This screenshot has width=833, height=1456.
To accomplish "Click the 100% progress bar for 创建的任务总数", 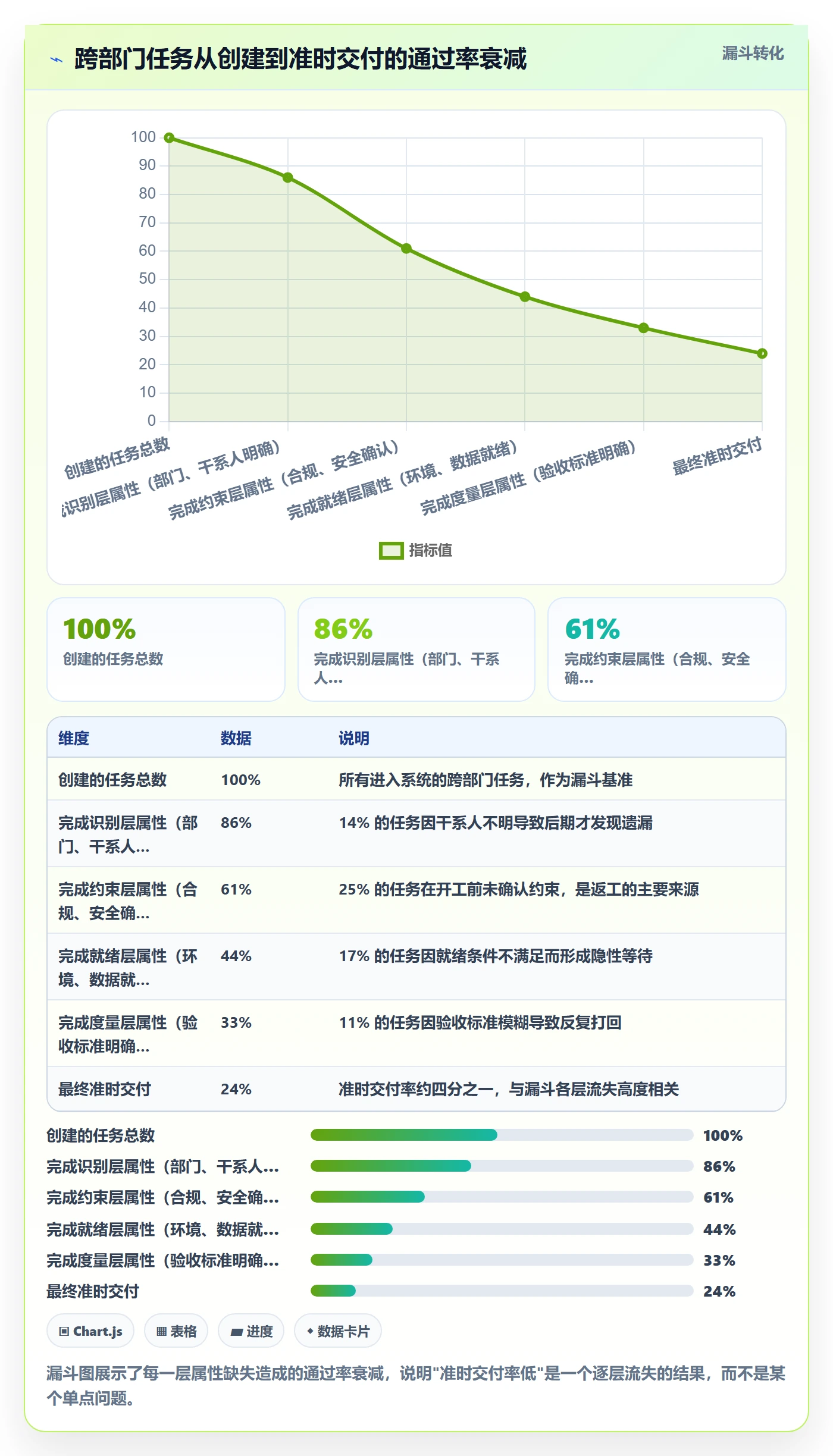I will pyautogui.click(x=502, y=1135).
